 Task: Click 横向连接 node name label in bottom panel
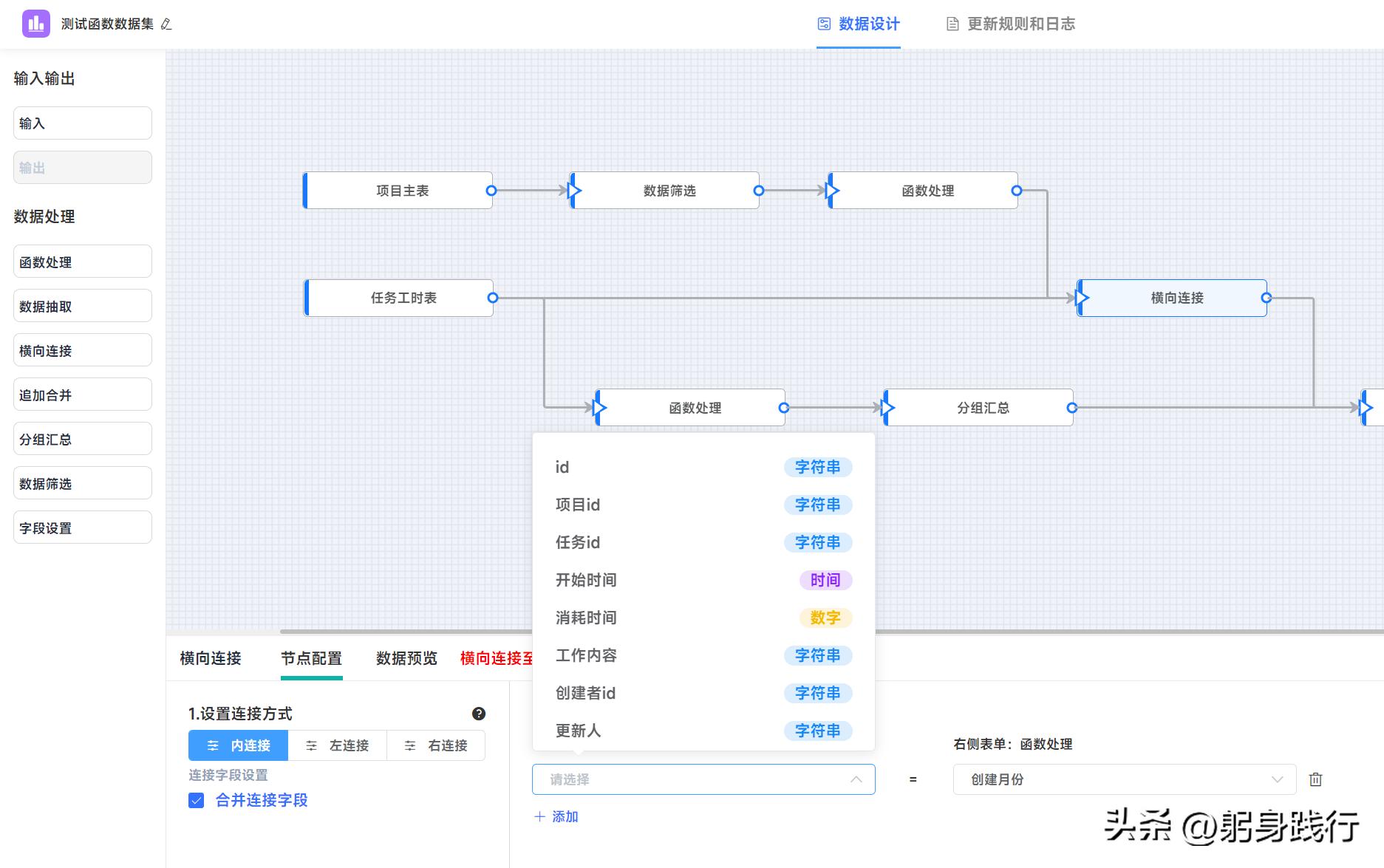(211, 658)
